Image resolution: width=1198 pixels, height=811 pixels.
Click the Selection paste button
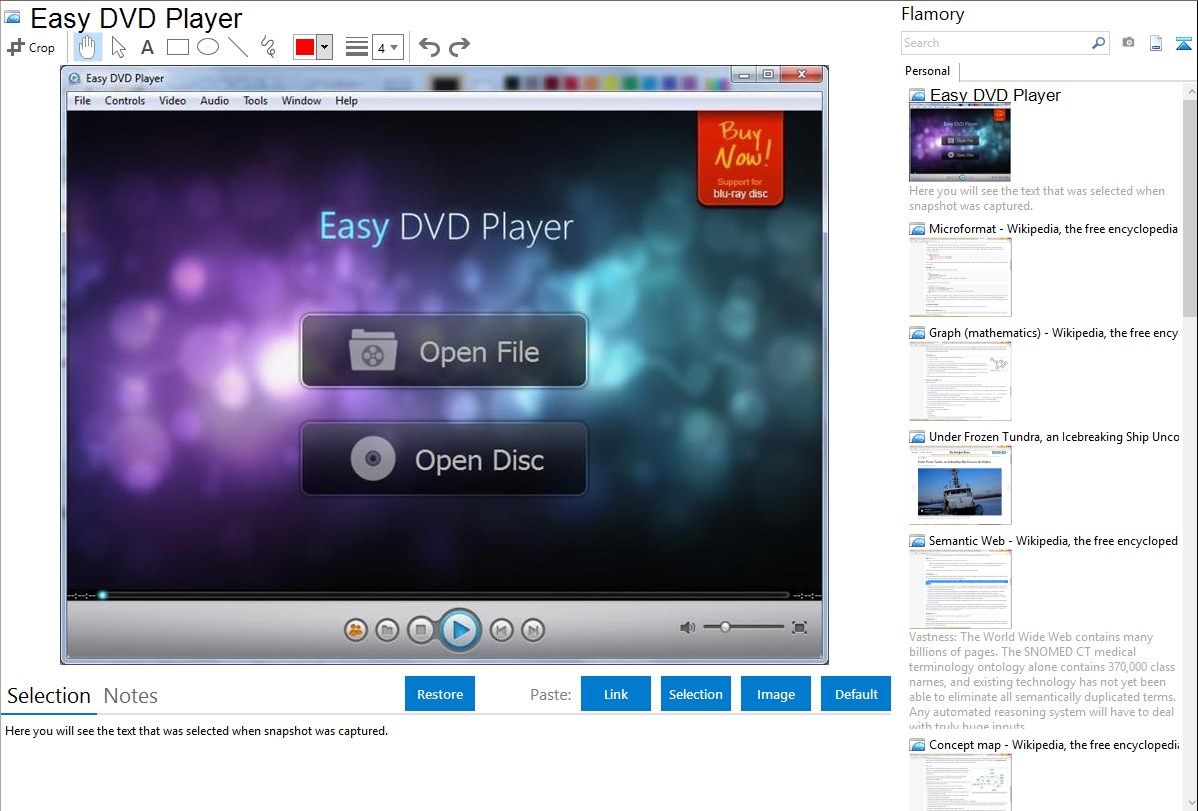pyautogui.click(x=695, y=693)
